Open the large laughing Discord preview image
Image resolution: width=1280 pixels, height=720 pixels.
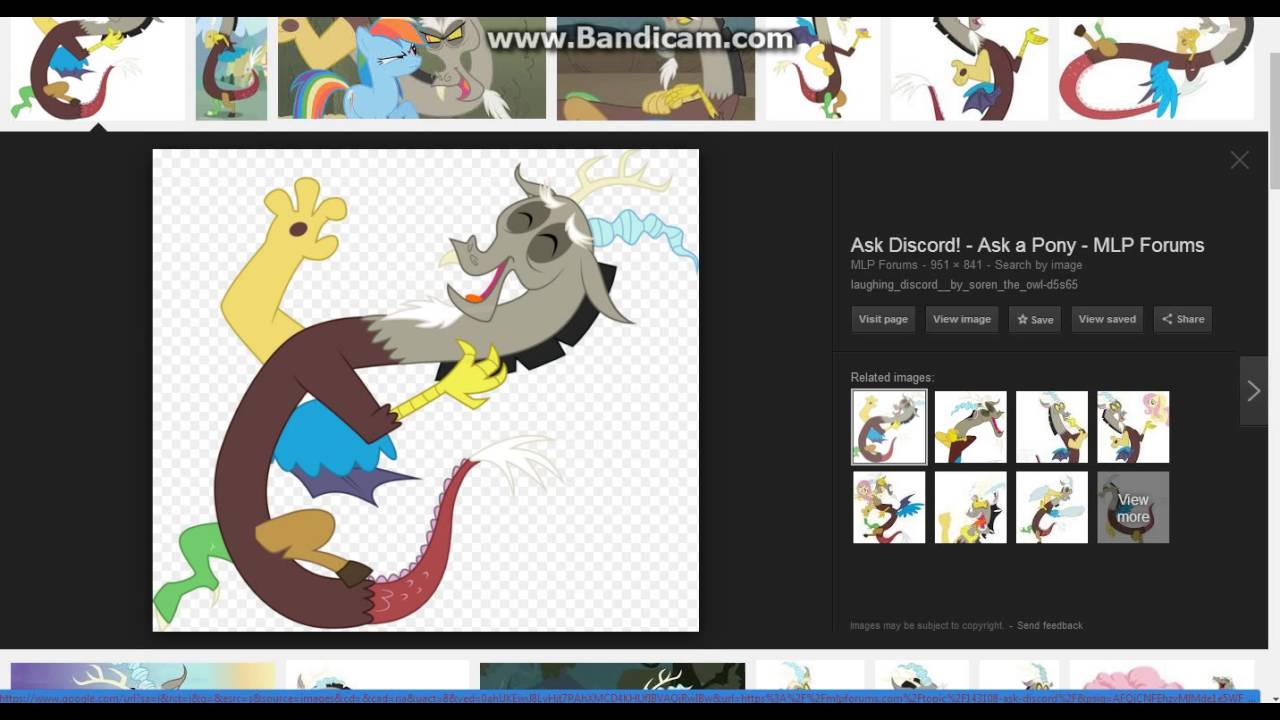tap(425, 390)
